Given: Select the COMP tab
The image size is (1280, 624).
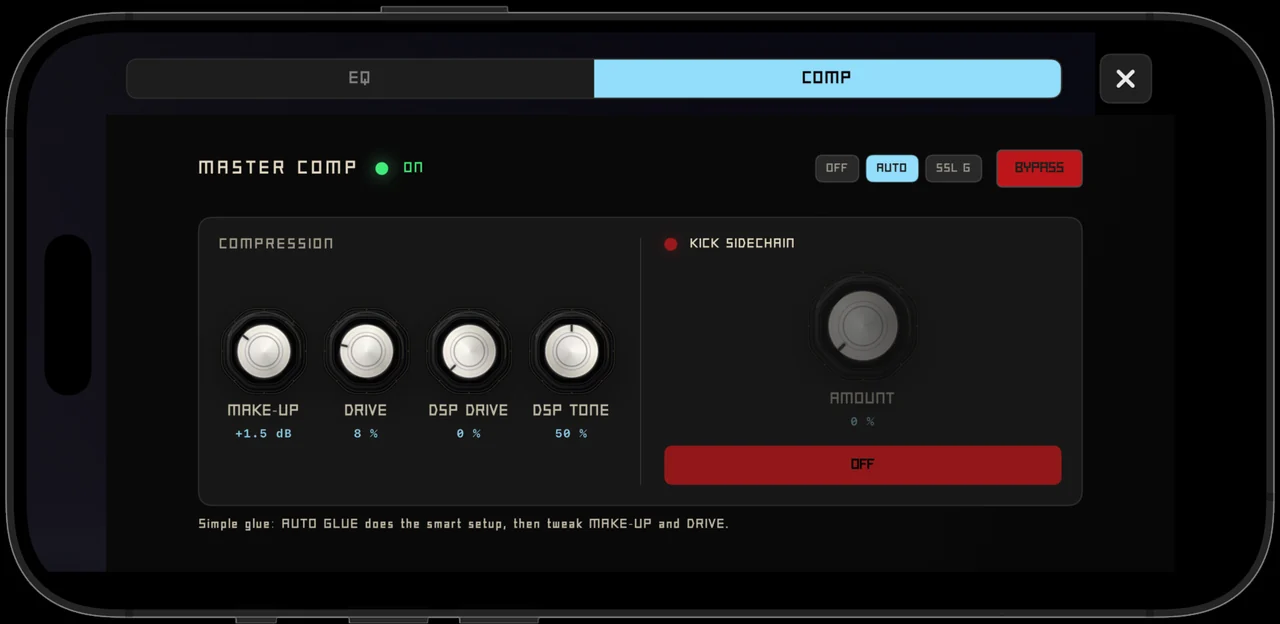Looking at the screenshot, I should click(827, 78).
